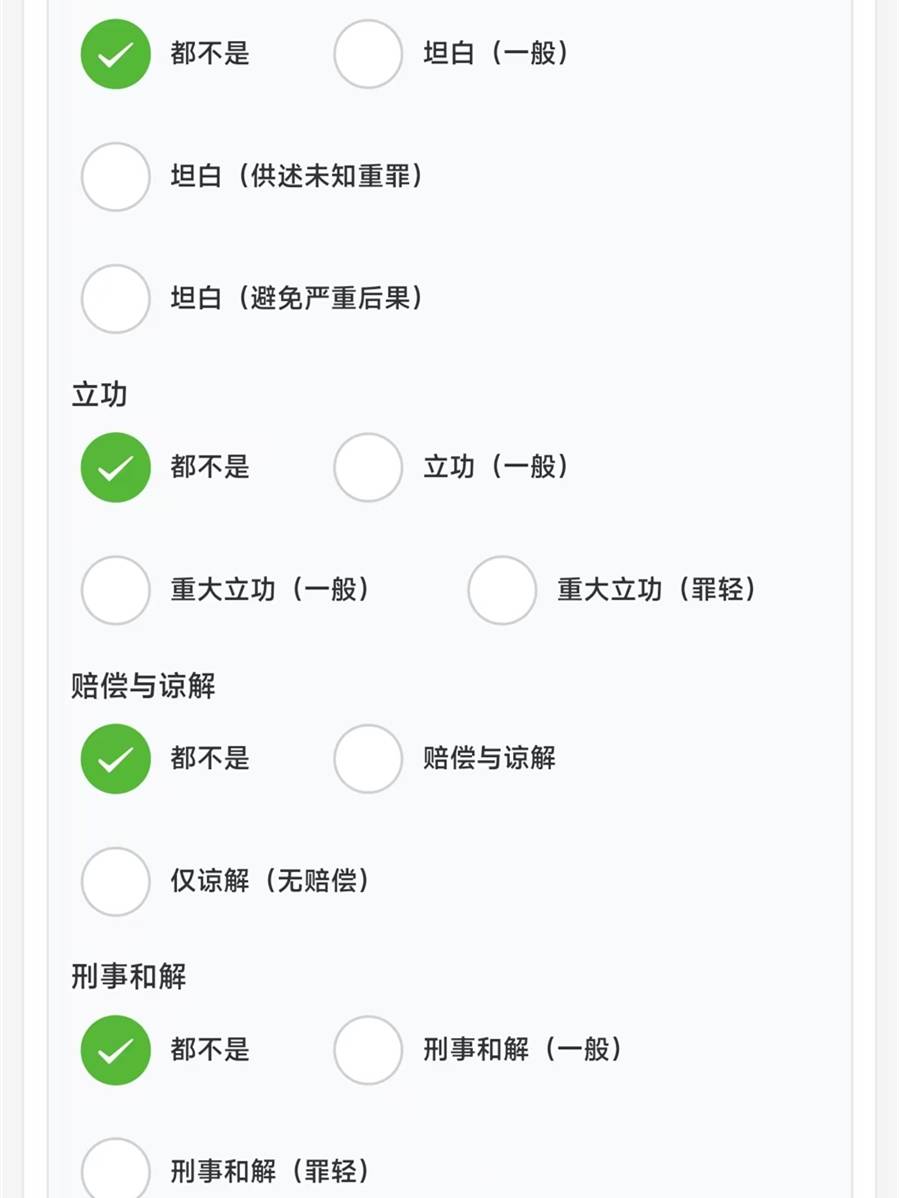Click the 立功 section heading
This screenshot has width=899, height=1198.
99,395
